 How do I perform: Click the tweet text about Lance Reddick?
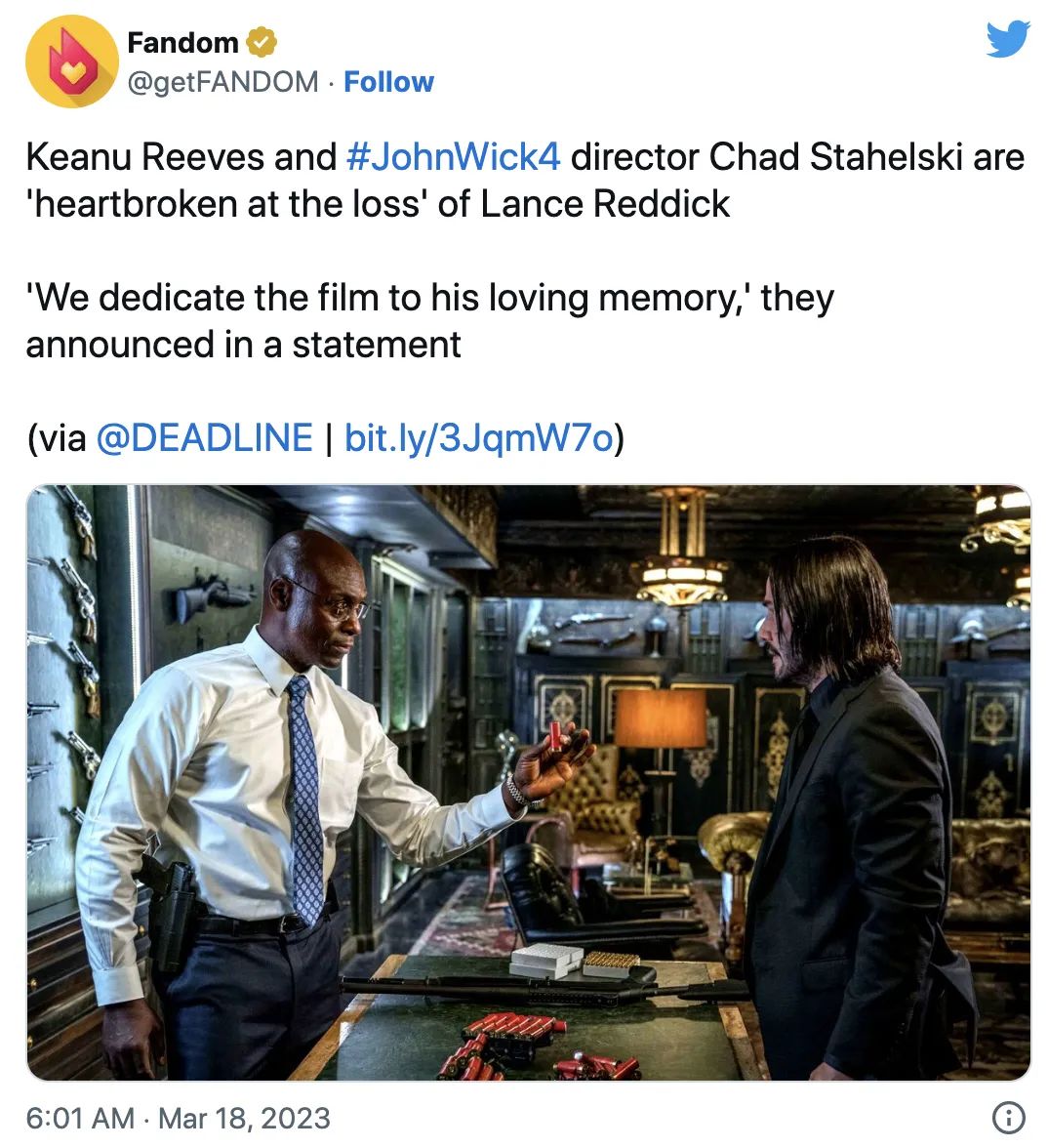click(x=525, y=180)
